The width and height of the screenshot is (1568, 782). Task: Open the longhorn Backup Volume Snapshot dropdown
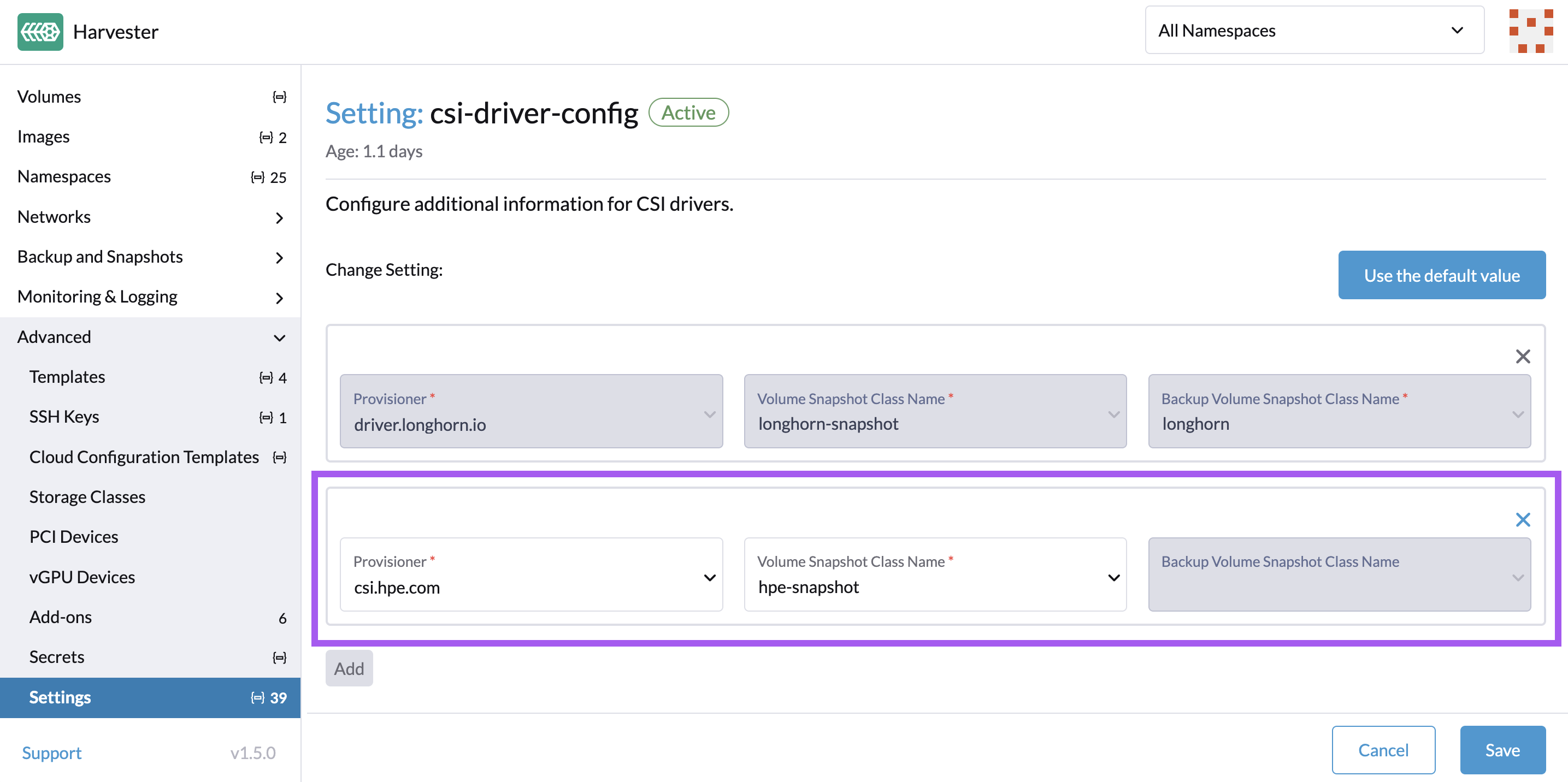click(x=1339, y=411)
